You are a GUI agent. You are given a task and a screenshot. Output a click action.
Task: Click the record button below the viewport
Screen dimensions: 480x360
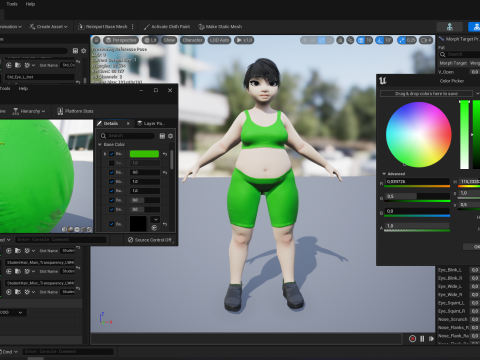click(x=412, y=339)
